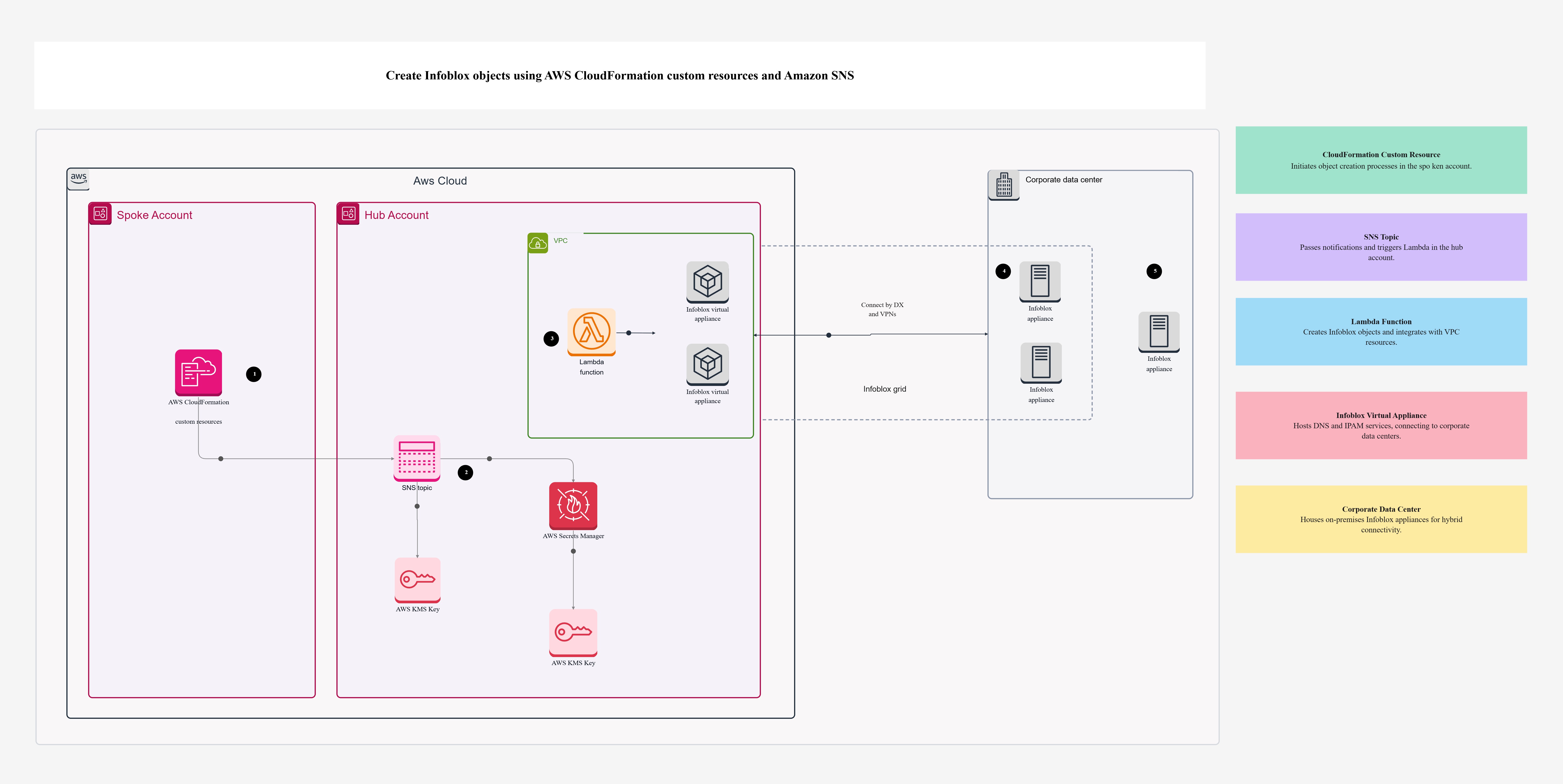The width and height of the screenshot is (1563, 784).
Task: Click the diagram title about Infoblox objects
Action: [619, 75]
